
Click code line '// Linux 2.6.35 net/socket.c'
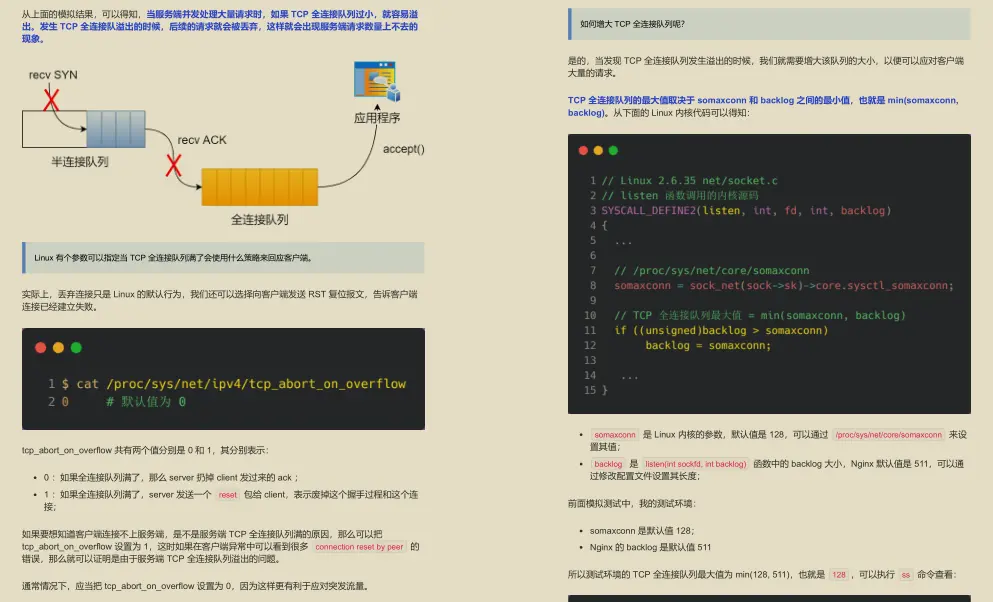coord(689,180)
